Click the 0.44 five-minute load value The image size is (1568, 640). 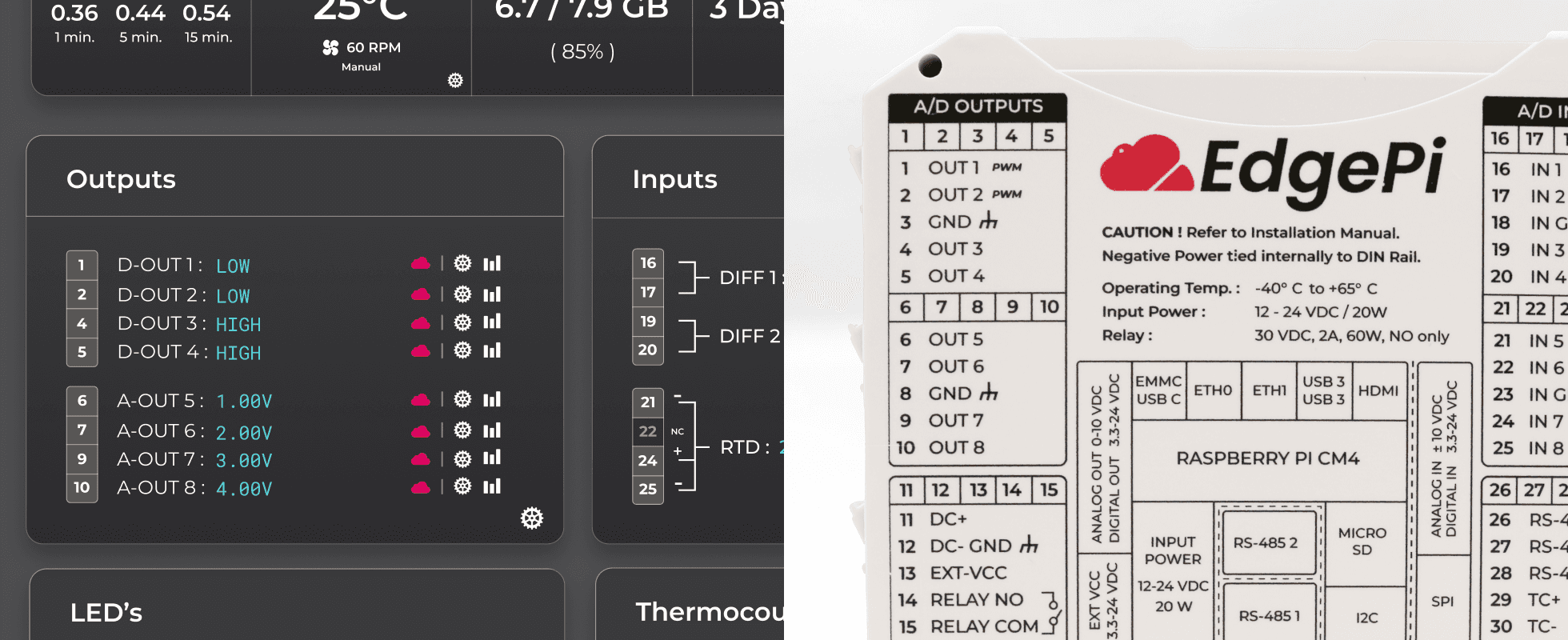pyautogui.click(x=141, y=13)
